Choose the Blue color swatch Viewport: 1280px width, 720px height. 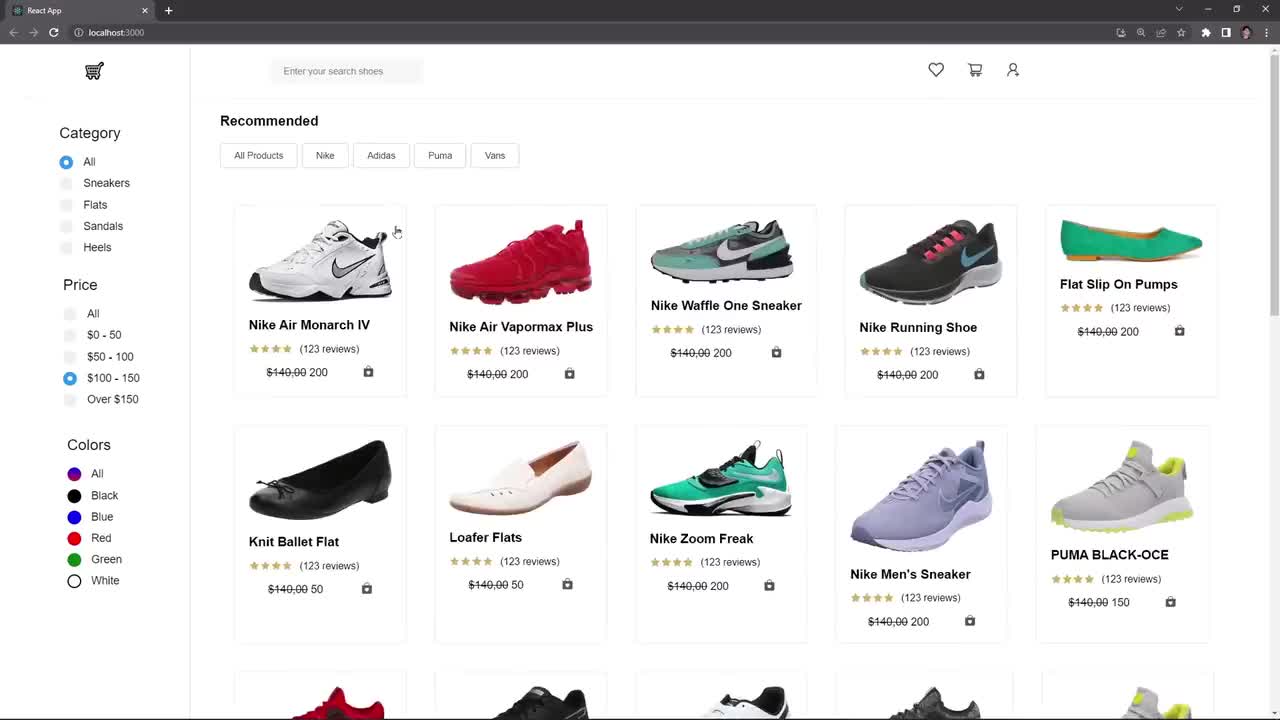pyautogui.click(x=74, y=517)
